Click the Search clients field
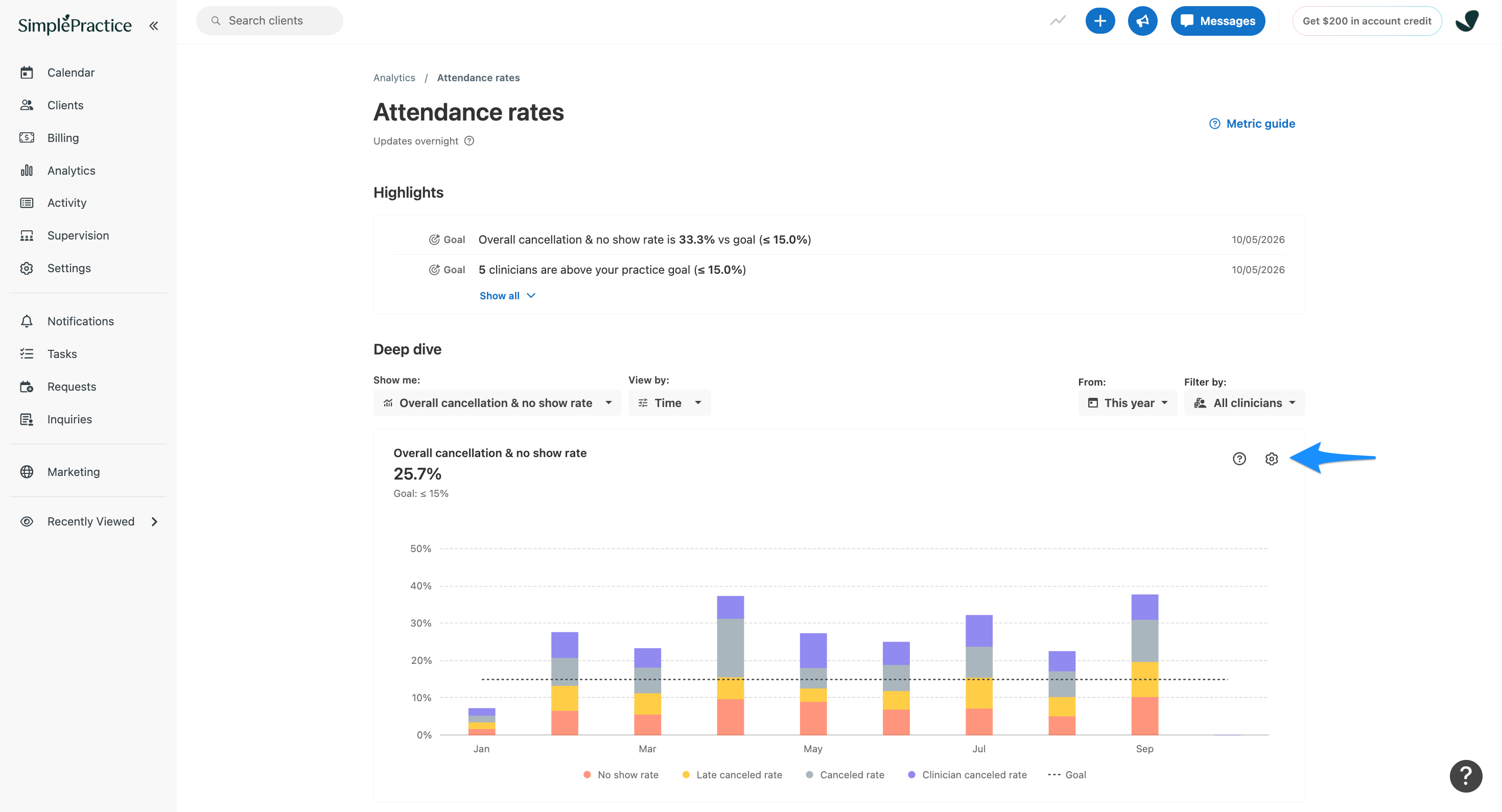 coord(269,20)
